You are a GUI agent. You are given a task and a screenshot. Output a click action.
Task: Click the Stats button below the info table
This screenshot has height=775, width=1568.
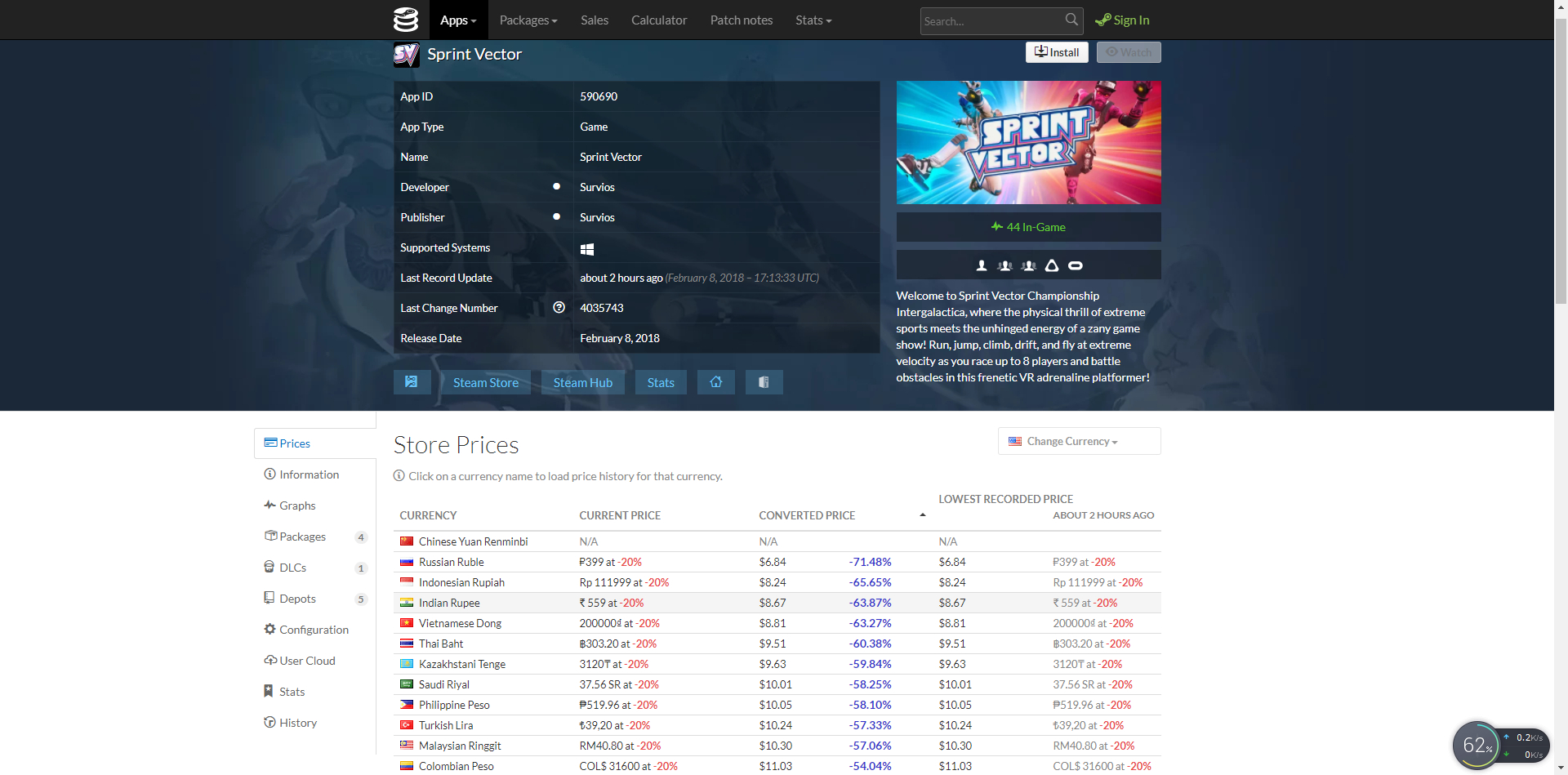[x=661, y=382]
